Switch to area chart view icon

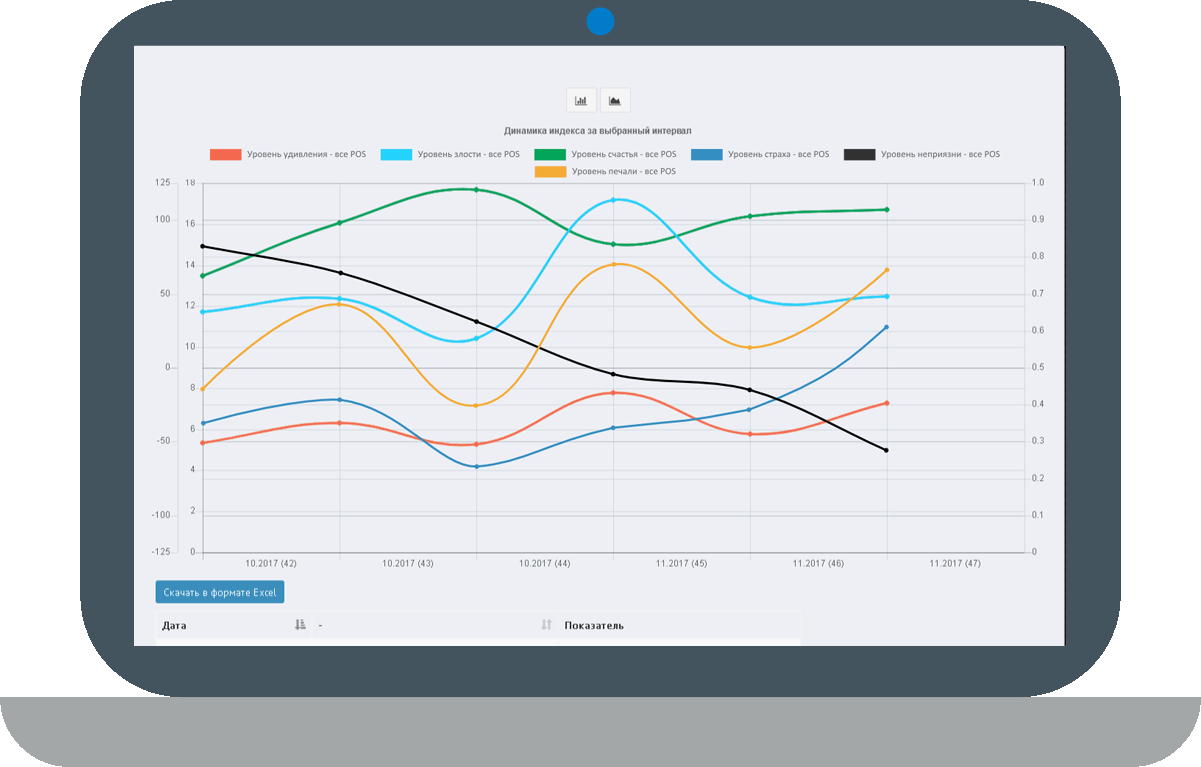tap(615, 100)
